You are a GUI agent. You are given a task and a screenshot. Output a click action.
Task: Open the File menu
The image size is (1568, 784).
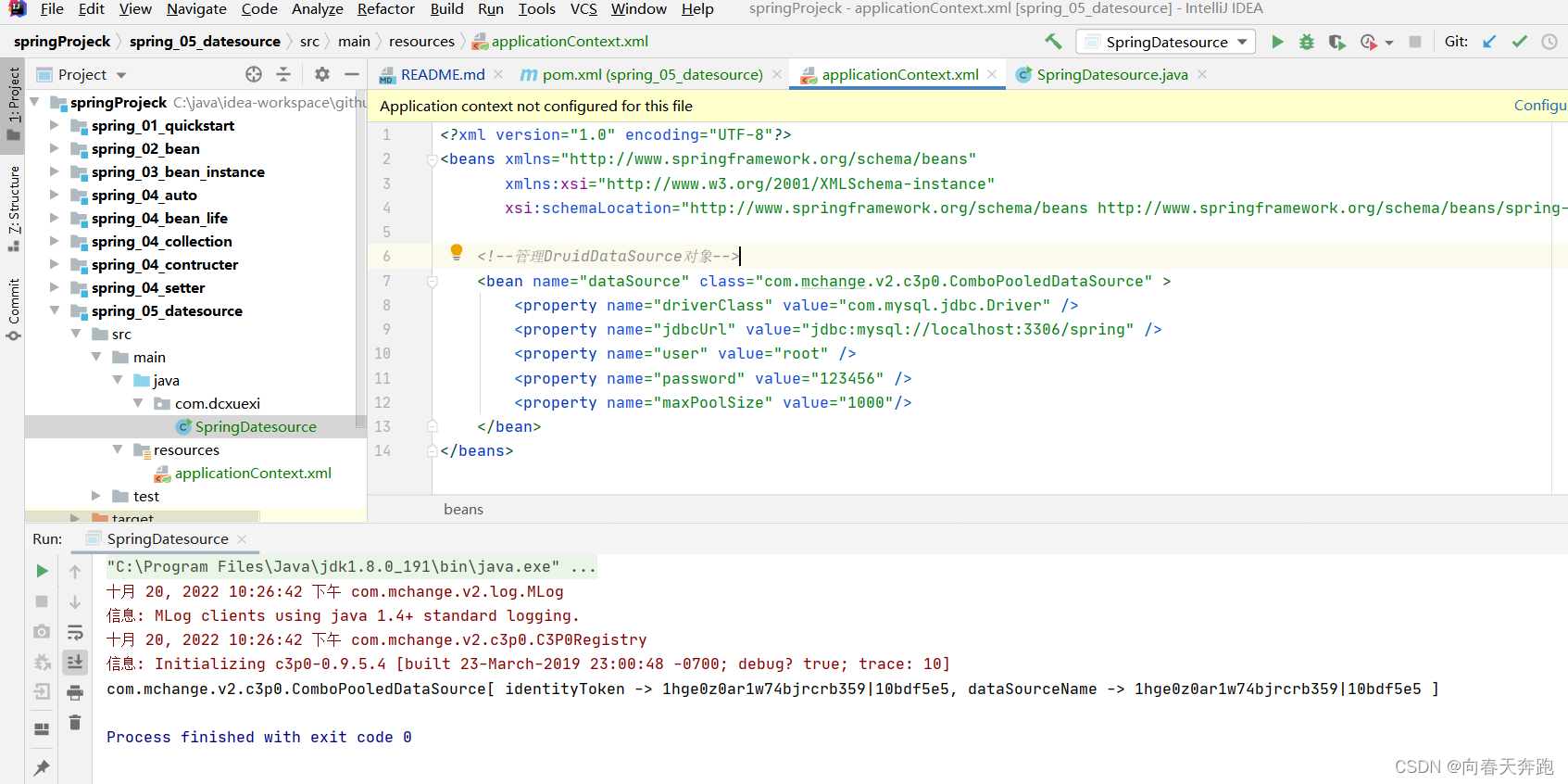pos(52,8)
